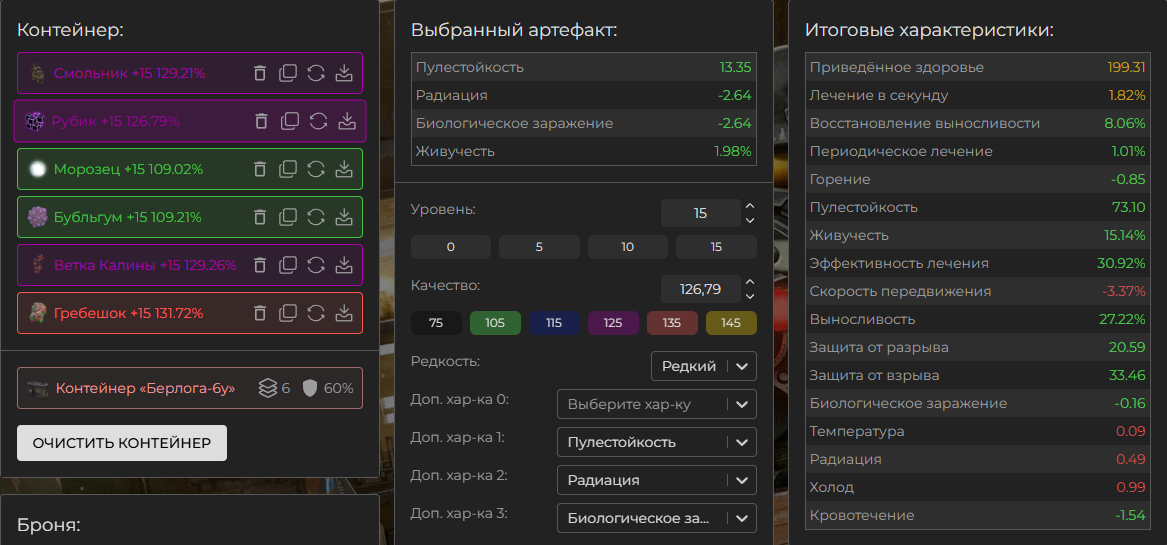Set level preset to 5

click(539, 247)
